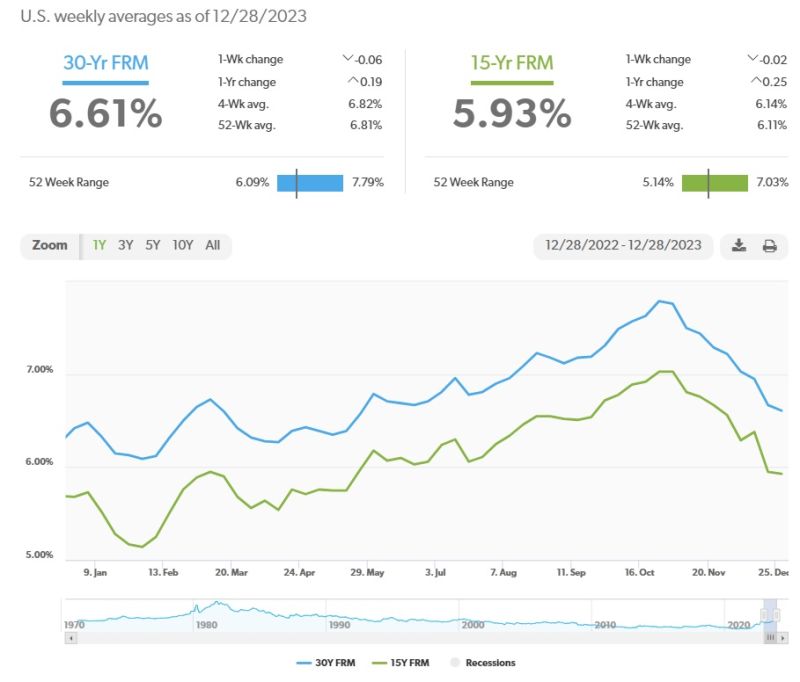Click the print chart icon
The height and width of the screenshot is (682, 800).
point(769,246)
